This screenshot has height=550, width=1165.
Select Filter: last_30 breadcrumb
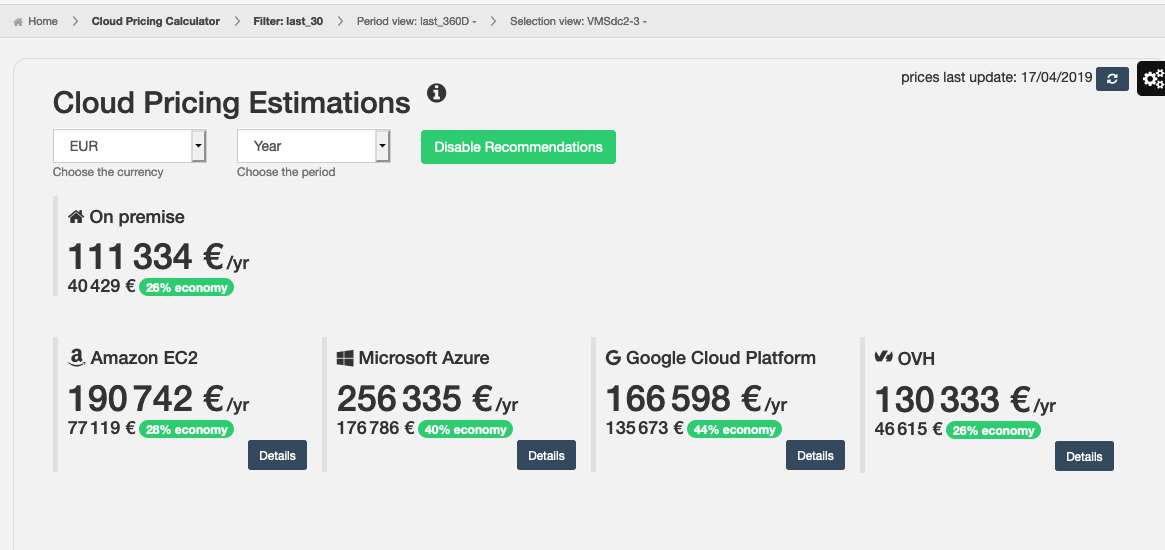[x=288, y=22]
